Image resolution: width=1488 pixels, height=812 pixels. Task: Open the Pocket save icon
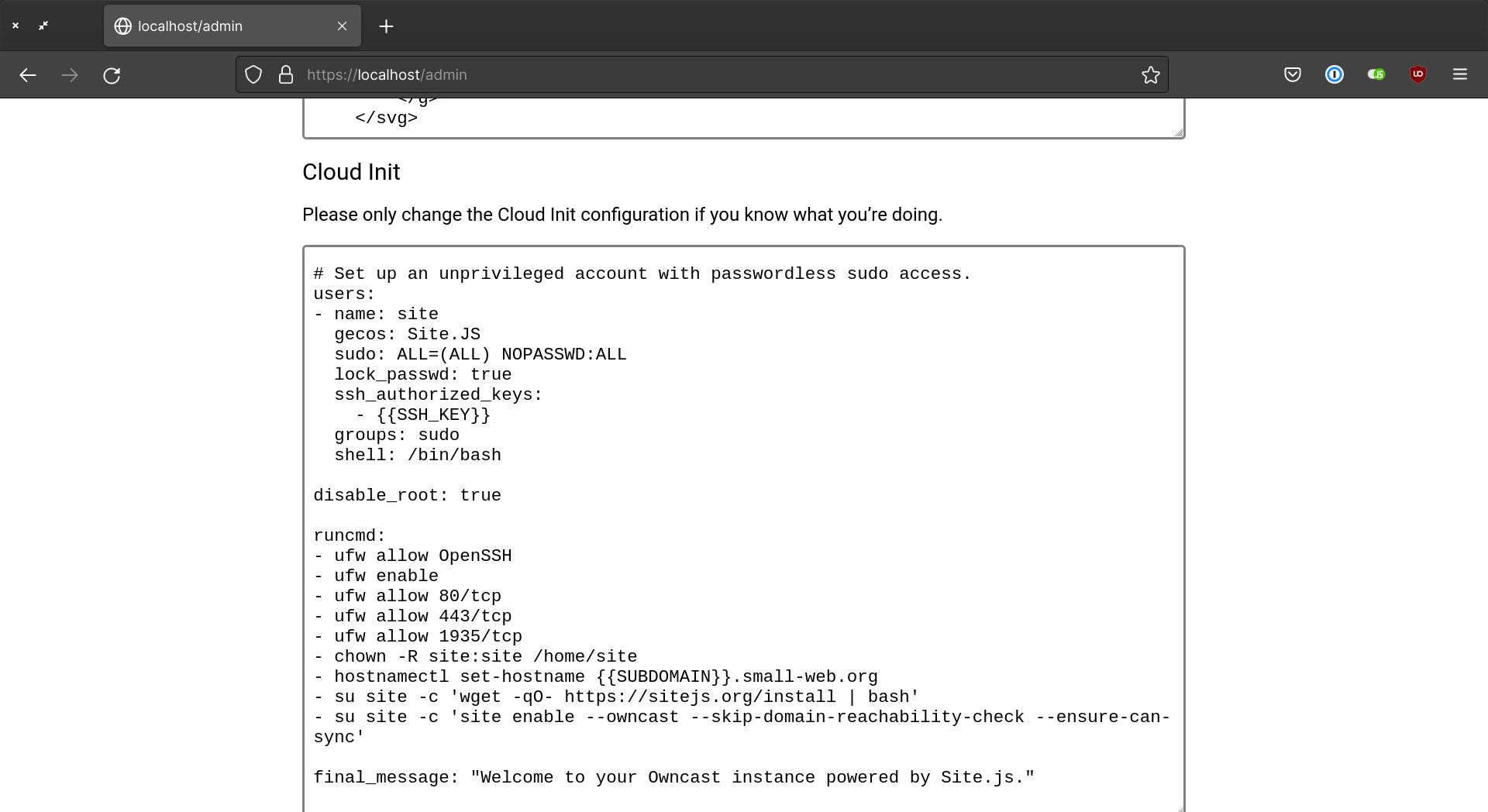point(1293,74)
